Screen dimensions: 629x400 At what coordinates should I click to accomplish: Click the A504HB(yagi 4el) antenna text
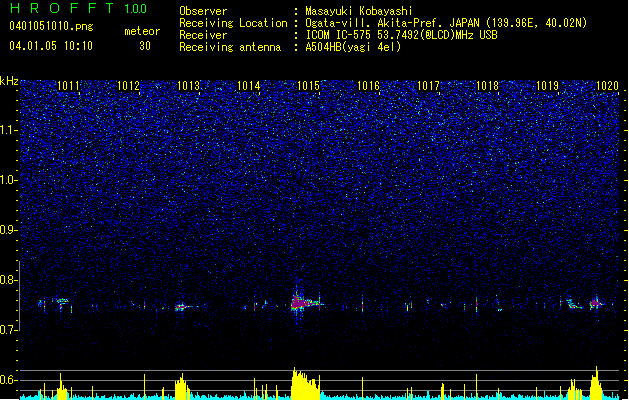353,47
